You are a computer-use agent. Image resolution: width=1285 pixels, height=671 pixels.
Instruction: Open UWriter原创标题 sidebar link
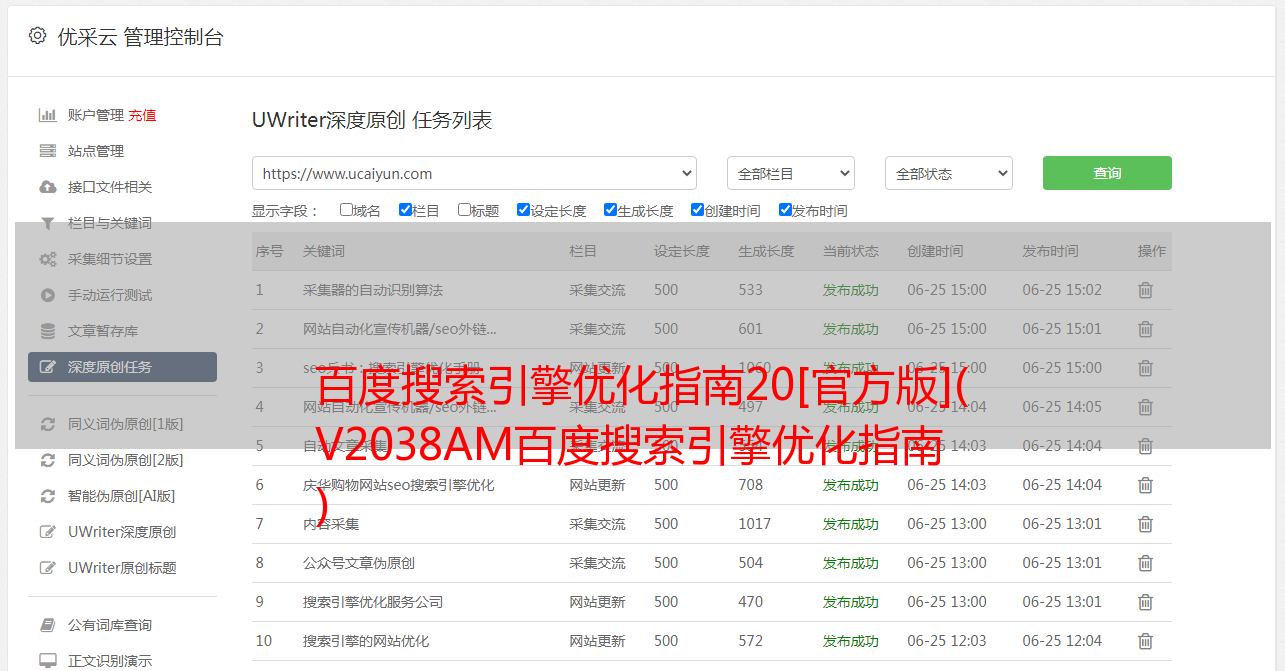122,568
